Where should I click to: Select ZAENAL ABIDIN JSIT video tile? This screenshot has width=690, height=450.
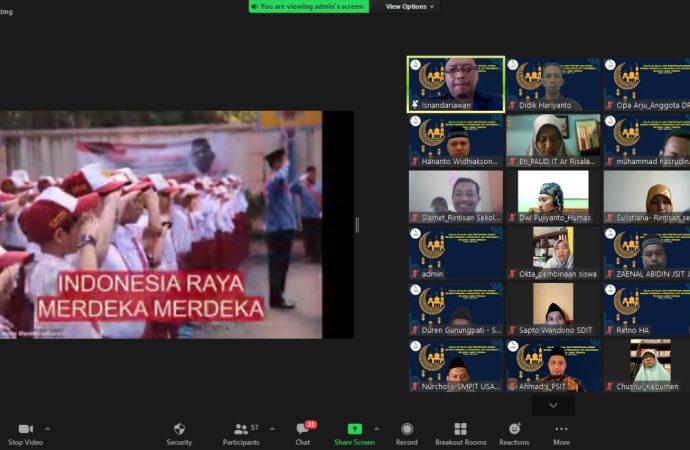(x=647, y=253)
